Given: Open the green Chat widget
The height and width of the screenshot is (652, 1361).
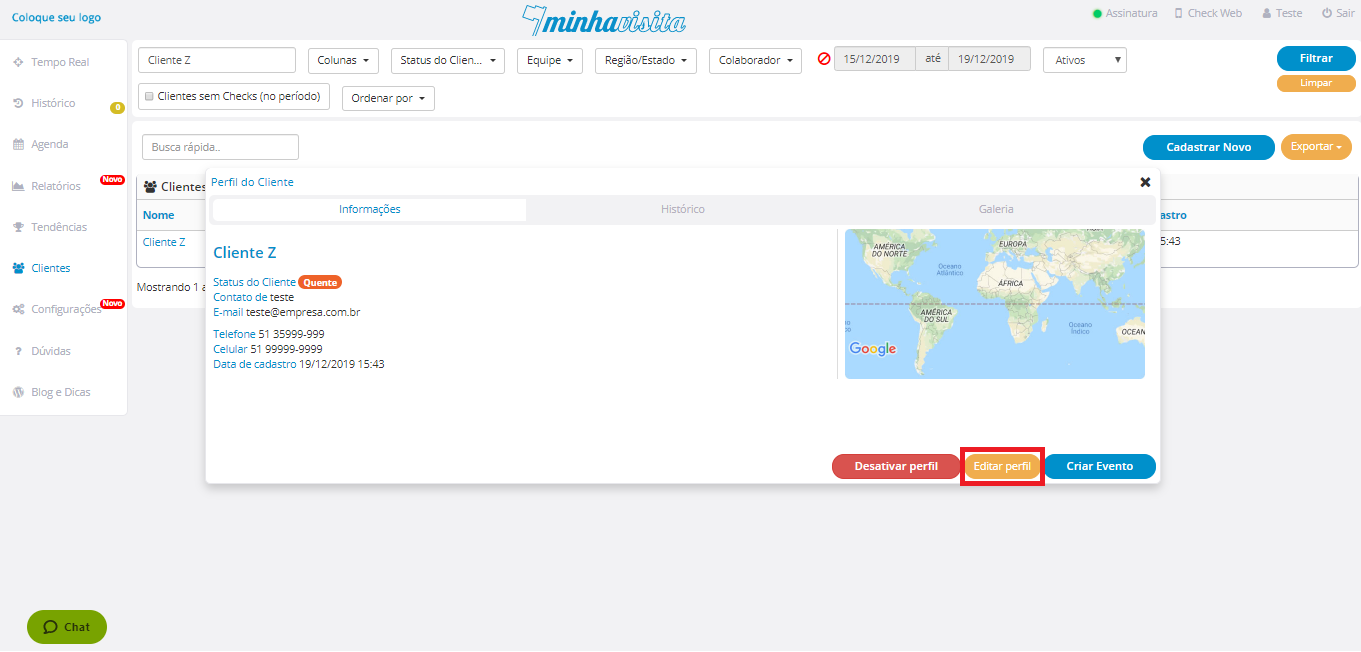Looking at the screenshot, I should 67,627.
